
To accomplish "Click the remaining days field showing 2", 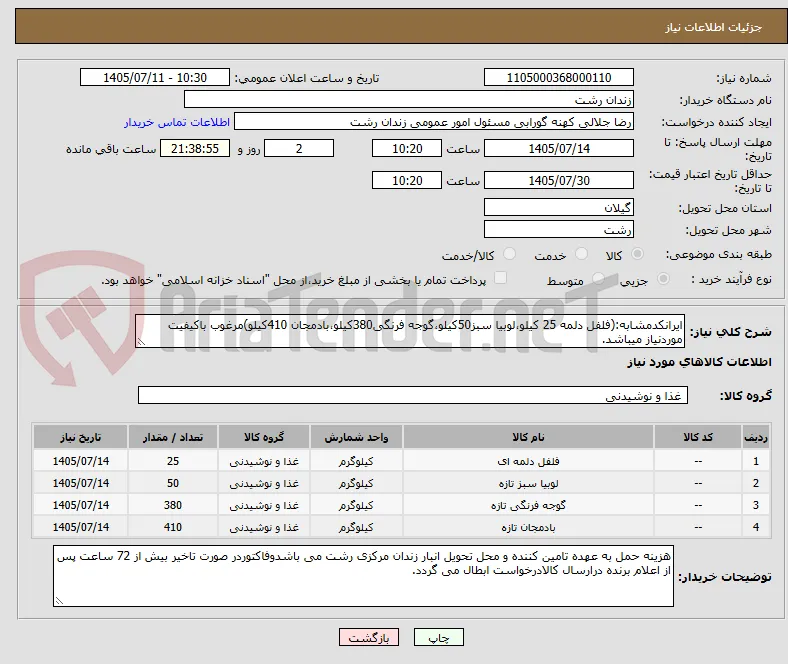I will [x=299, y=148].
